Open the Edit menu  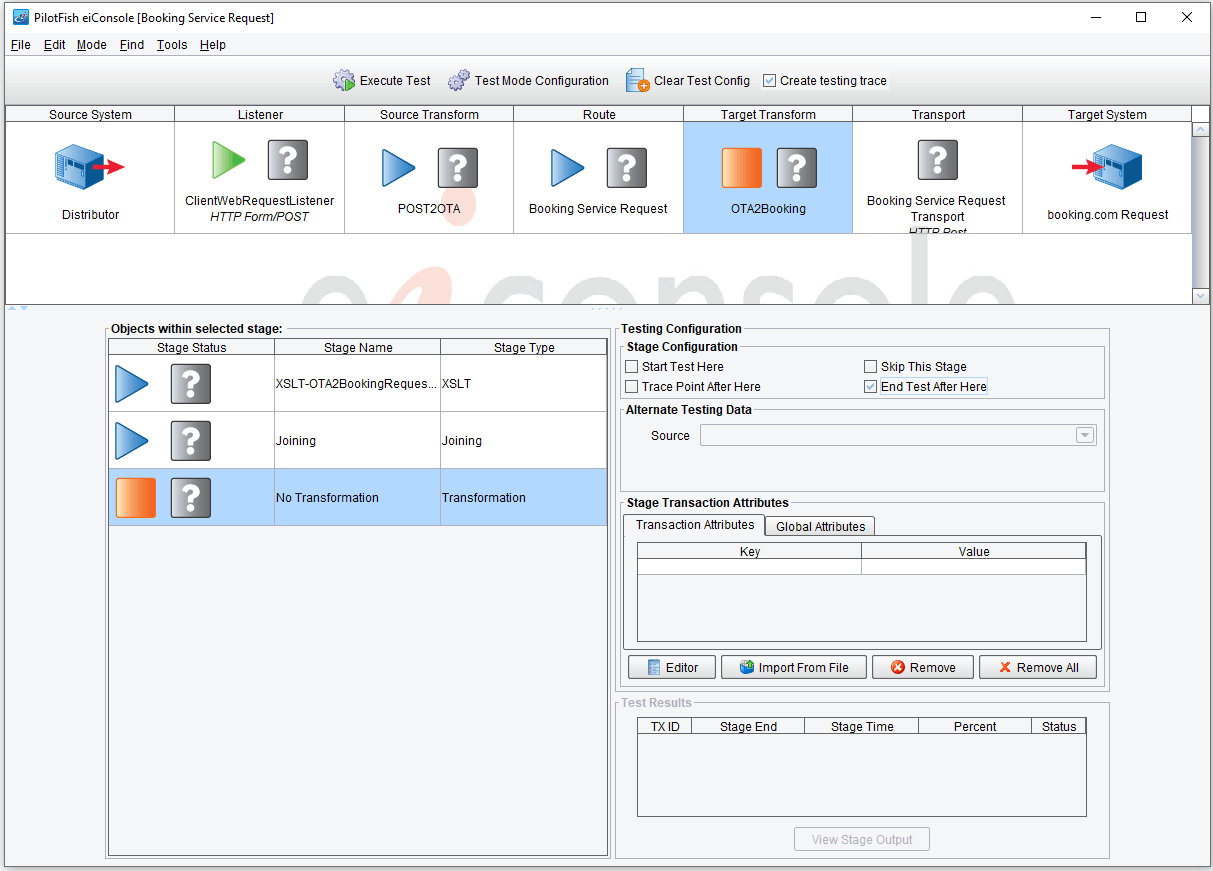coord(54,45)
